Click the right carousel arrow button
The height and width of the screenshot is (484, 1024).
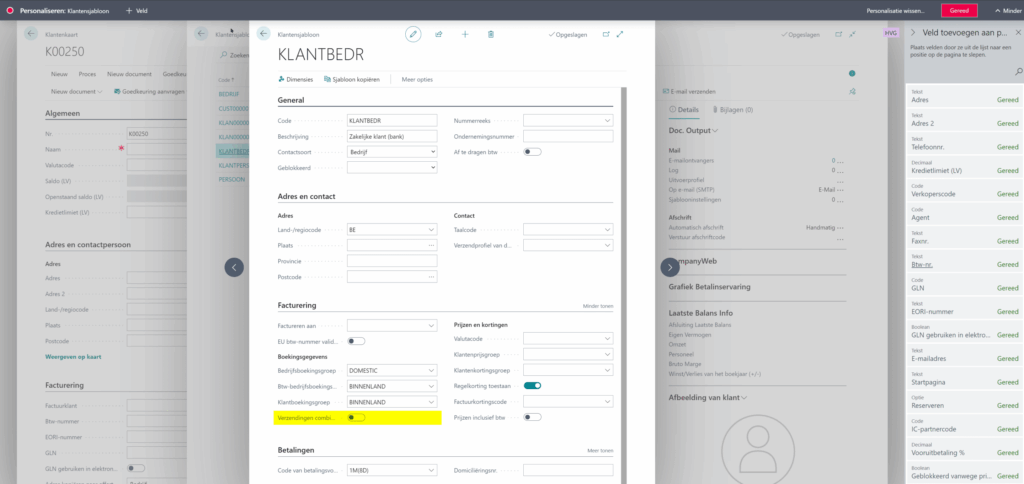(x=670, y=267)
